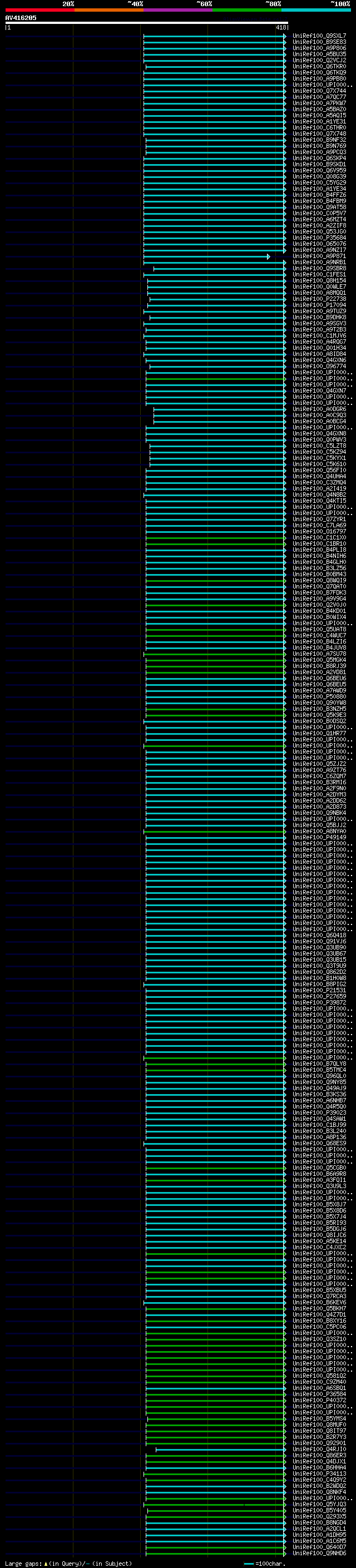Screen dimensions: 356x1568
Task: Open hit UniRef100_B8NGD4
Action: coord(319,1522)
